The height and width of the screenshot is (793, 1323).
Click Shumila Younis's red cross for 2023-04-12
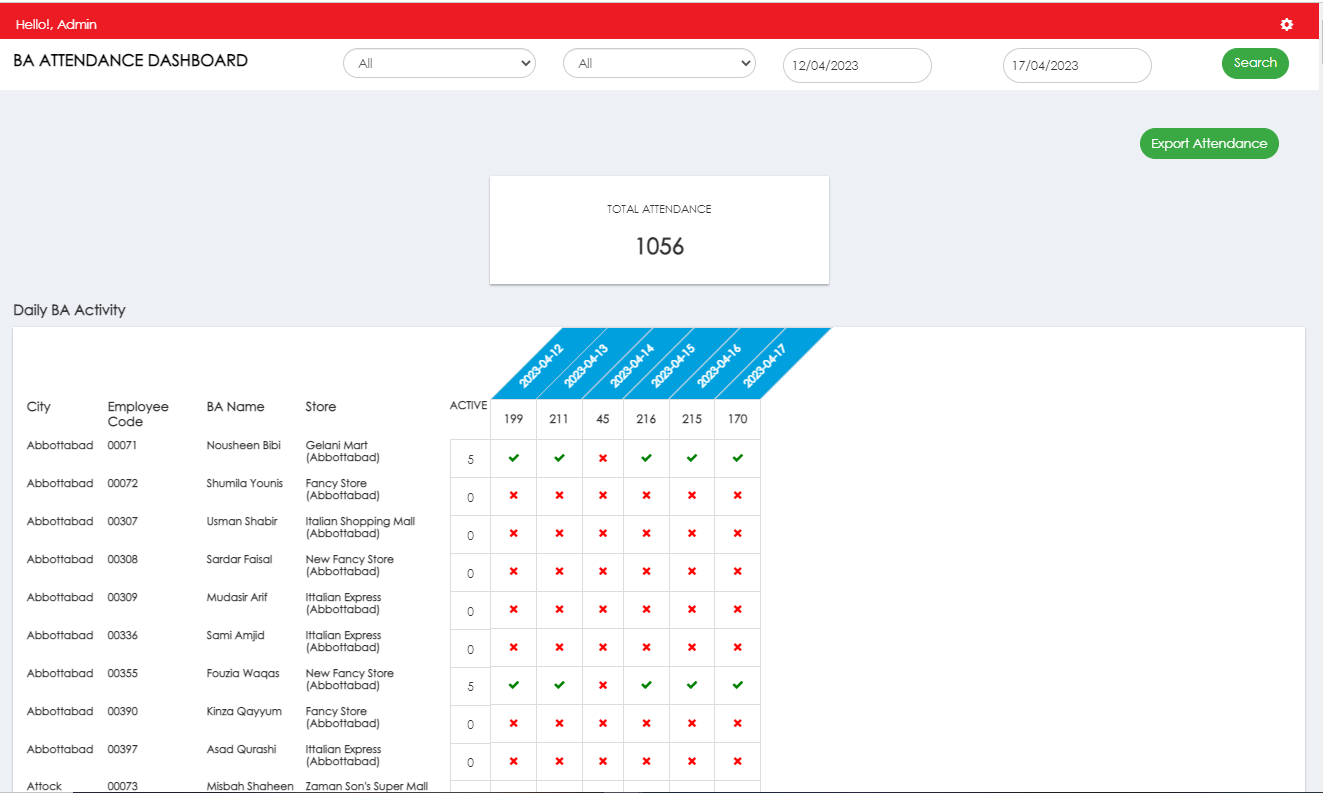[513, 496]
